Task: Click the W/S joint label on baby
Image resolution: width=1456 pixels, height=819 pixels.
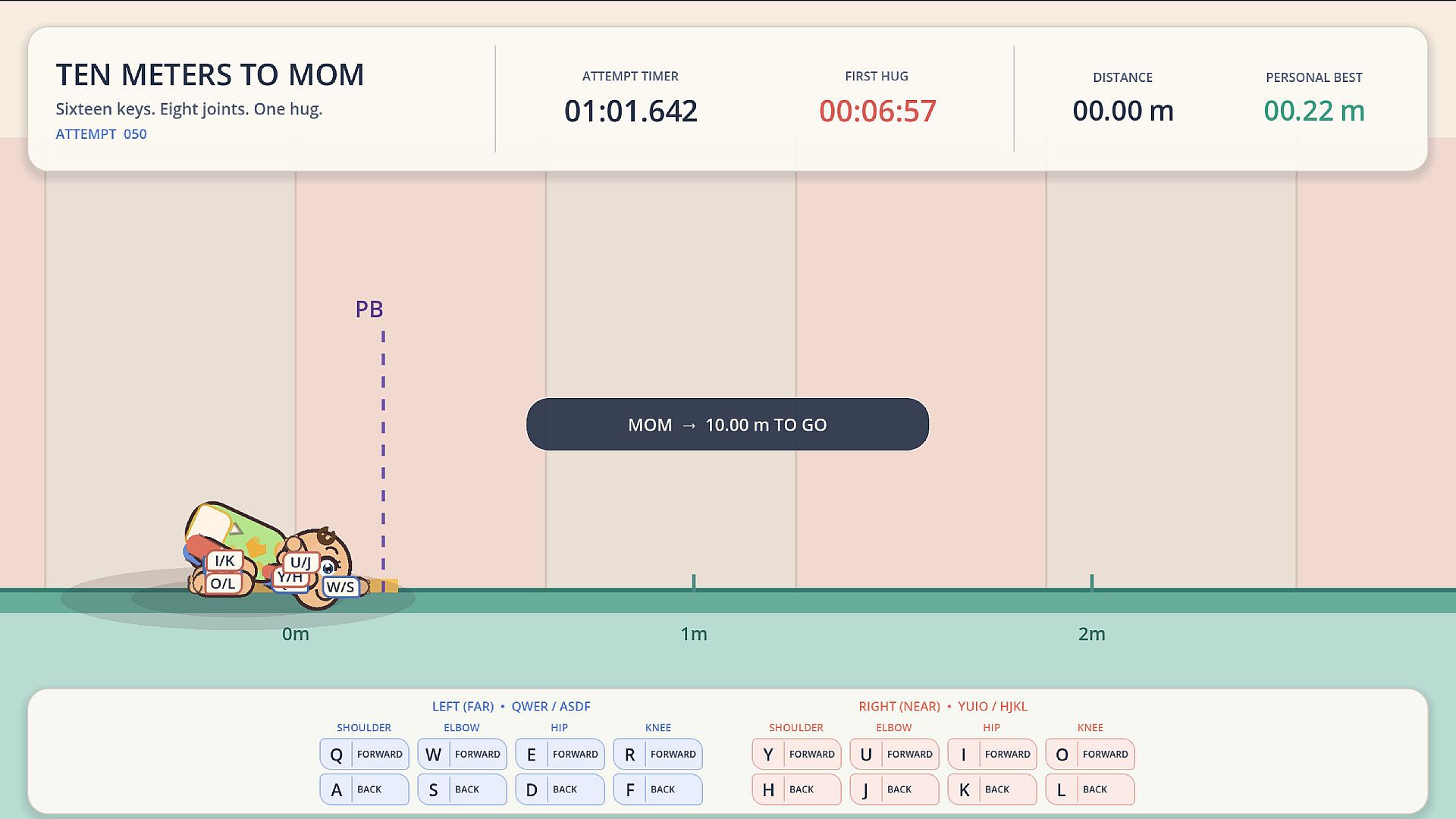Action: [x=340, y=586]
